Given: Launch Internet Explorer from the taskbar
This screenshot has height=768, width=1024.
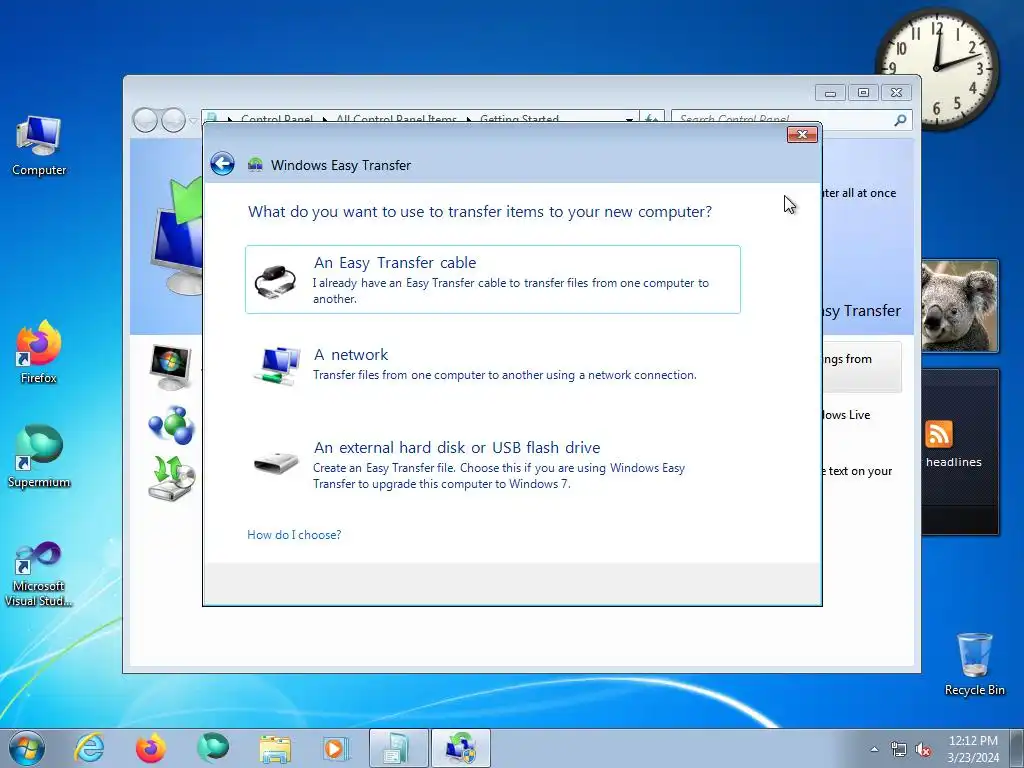Looking at the screenshot, I should [x=89, y=748].
